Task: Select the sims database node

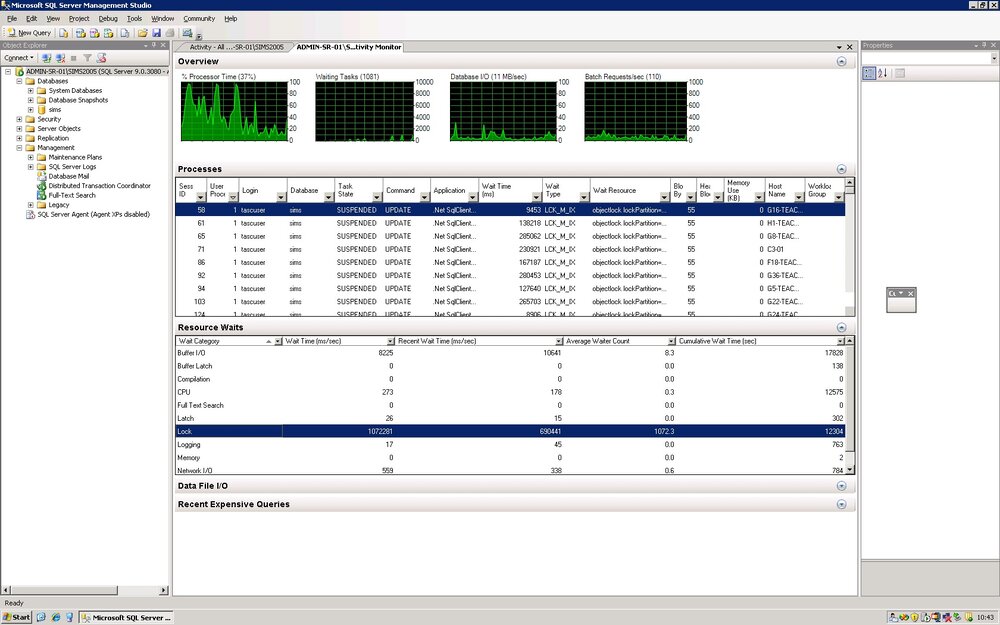Action: click(x=55, y=110)
